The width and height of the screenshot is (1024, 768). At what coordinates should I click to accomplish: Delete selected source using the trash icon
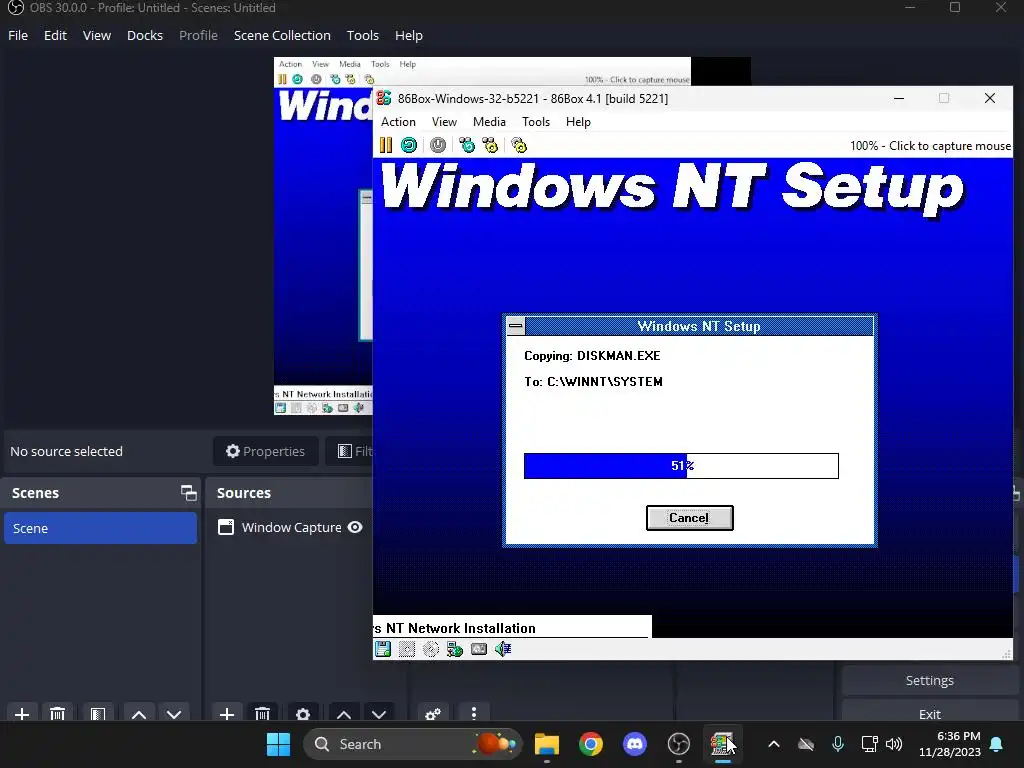(x=263, y=714)
